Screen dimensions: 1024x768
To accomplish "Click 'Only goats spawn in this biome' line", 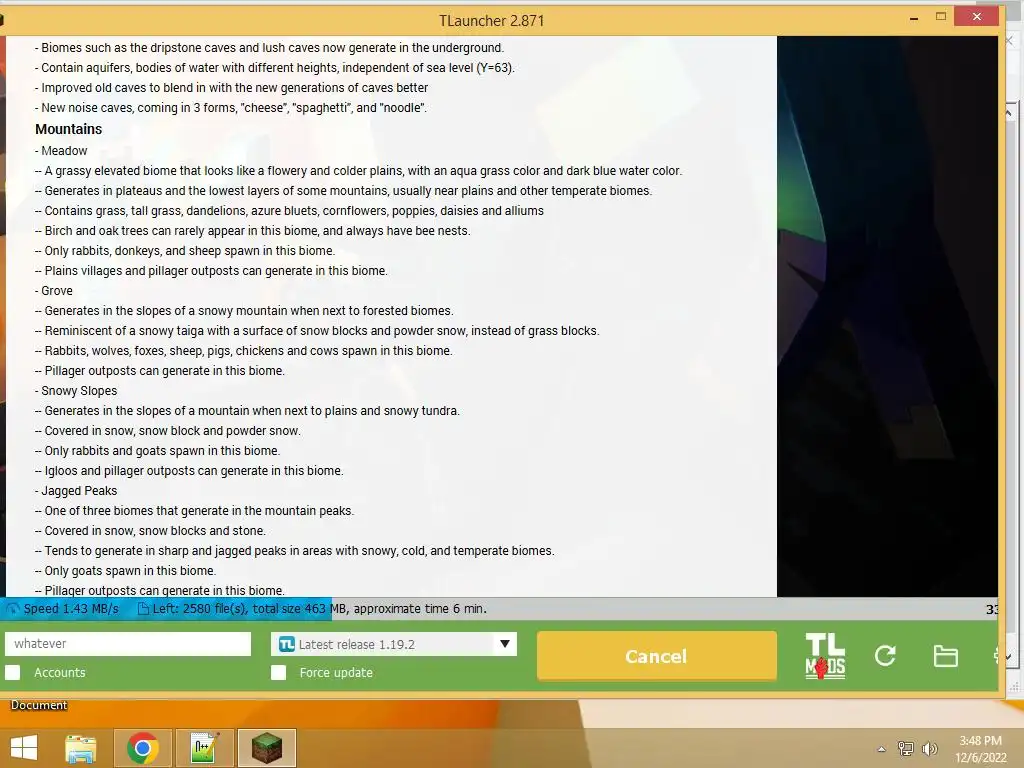I will click(x=125, y=571).
